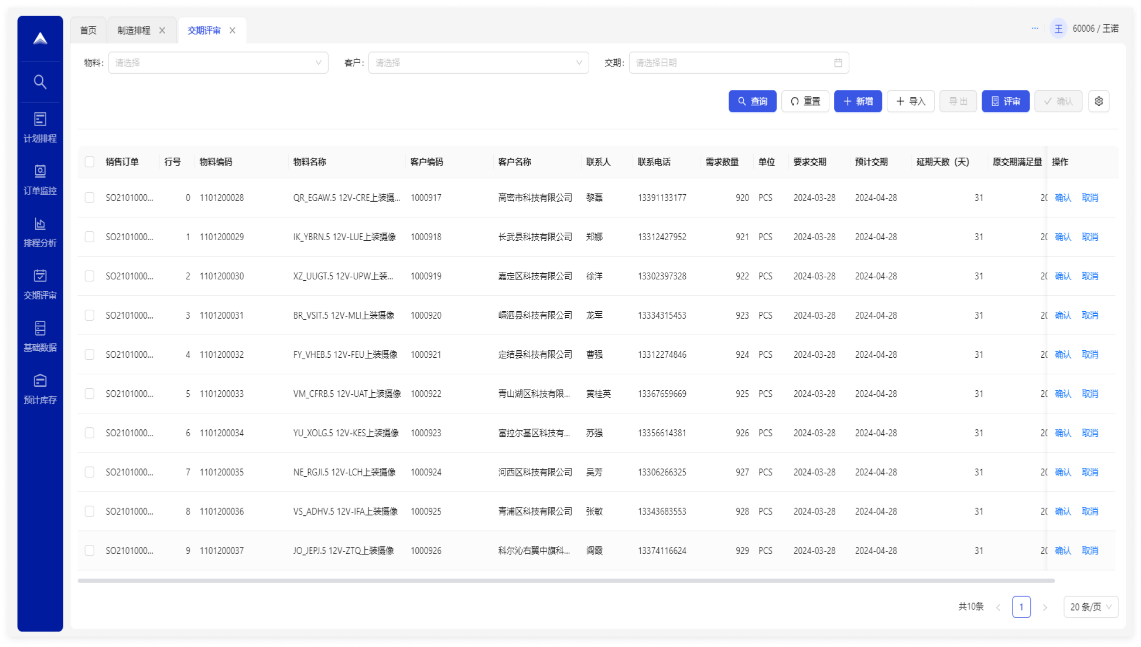Close the 制造排程 tab
The image size is (1141, 647).
(162, 30)
